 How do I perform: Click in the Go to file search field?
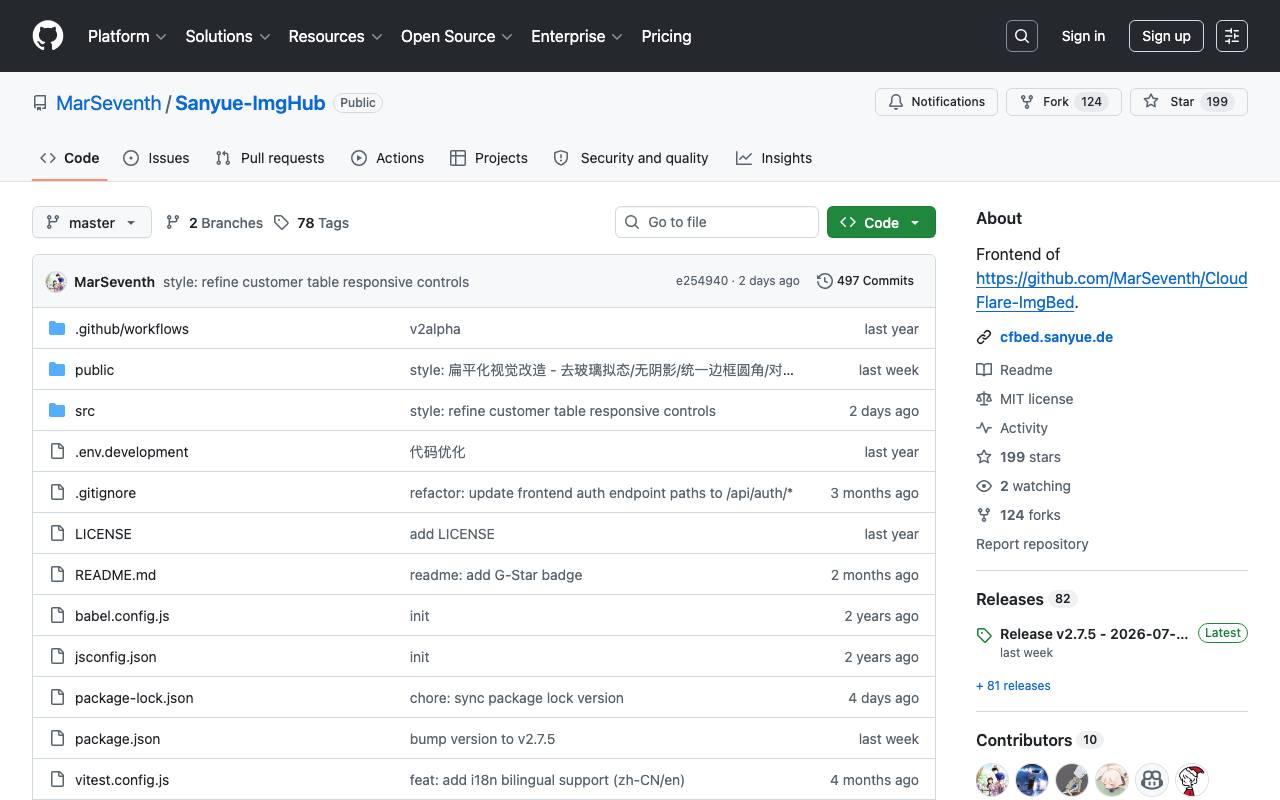[x=717, y=222]
